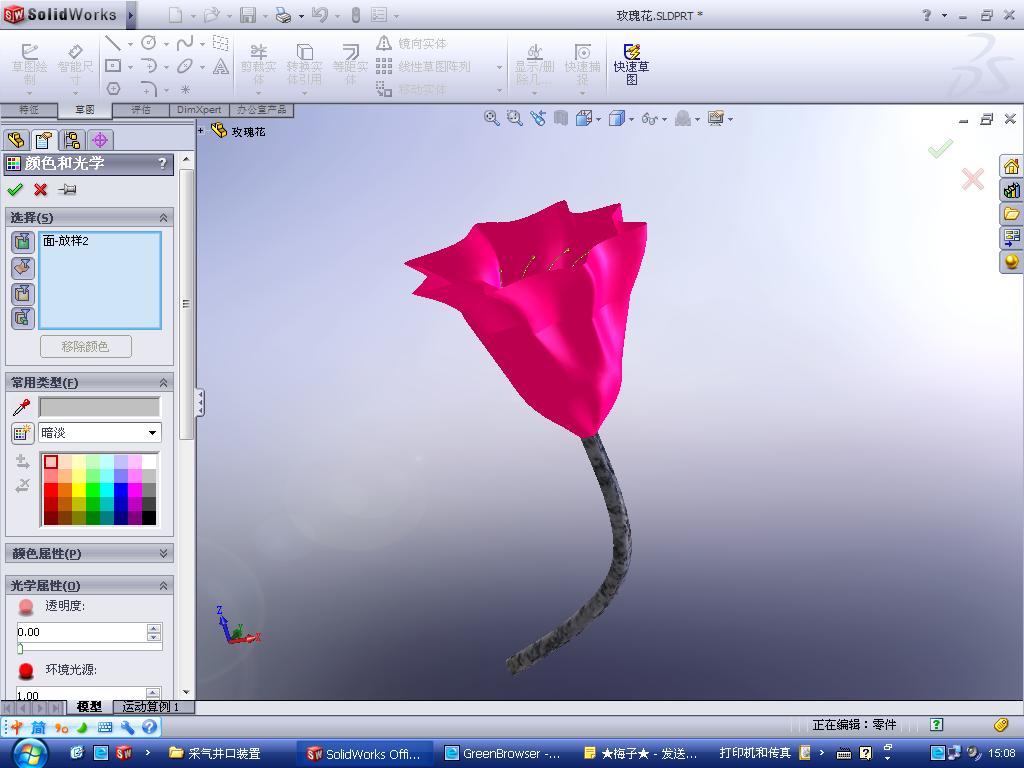The width and height of the screenshot is (1024, 768).
Task: Open the define custom color icon
Action: 22,432
